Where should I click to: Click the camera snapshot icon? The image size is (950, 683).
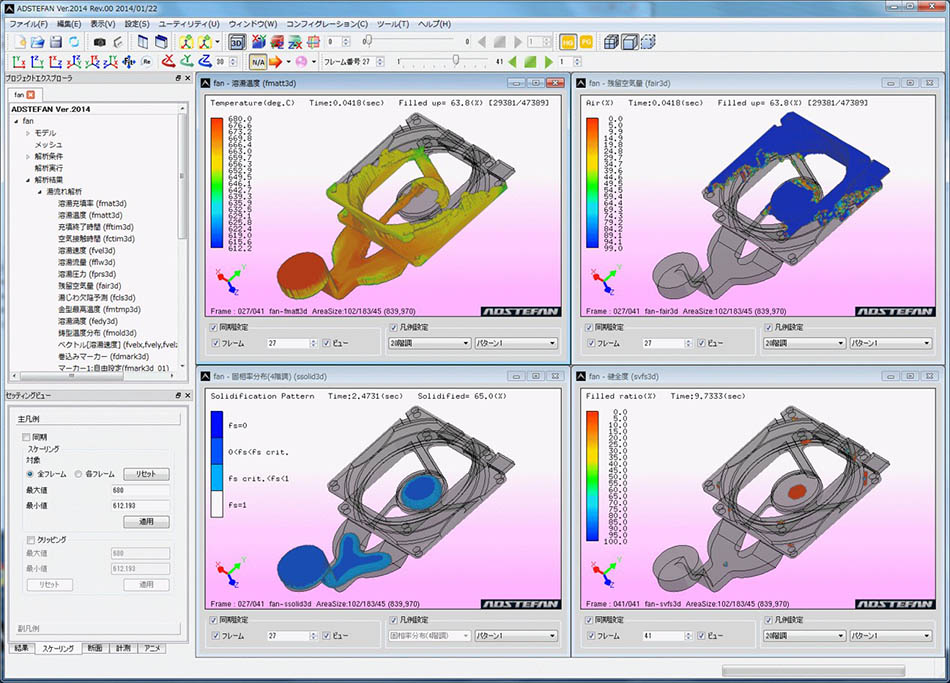tap(99, 42)
